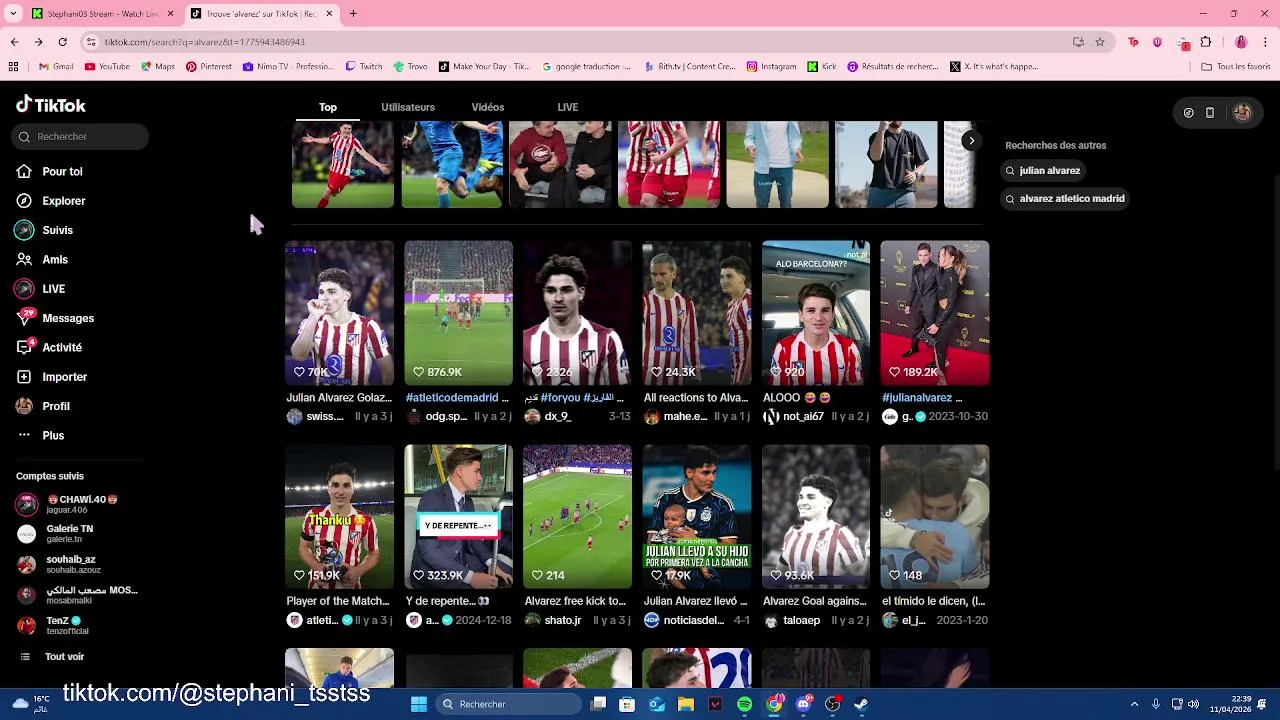Open the YouTube bookmark
The height and width of the screenshot is (720, 1280).
click(107, 67)
